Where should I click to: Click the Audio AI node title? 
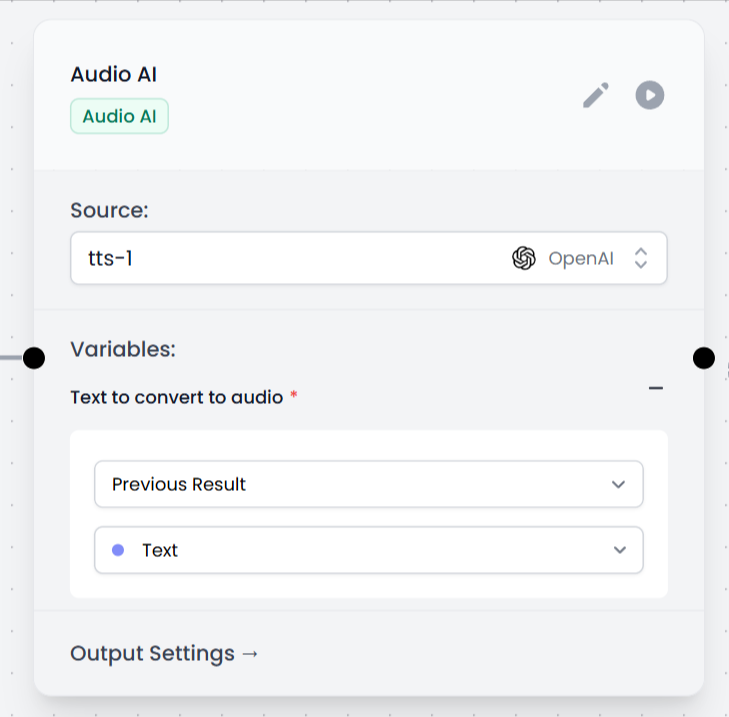coord(113,74)
